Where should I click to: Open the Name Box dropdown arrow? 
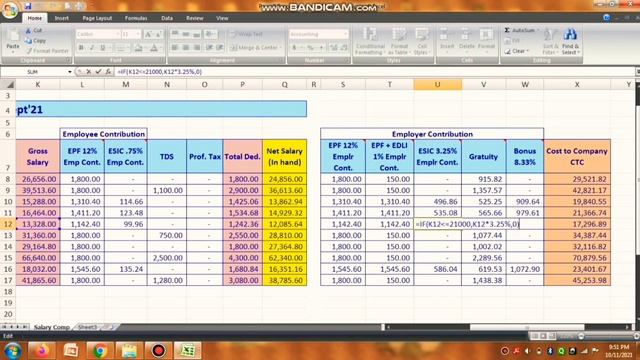[70, 72]
